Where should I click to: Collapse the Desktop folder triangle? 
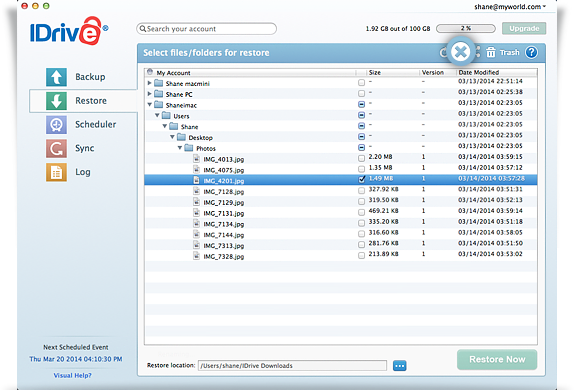point(172,137)
